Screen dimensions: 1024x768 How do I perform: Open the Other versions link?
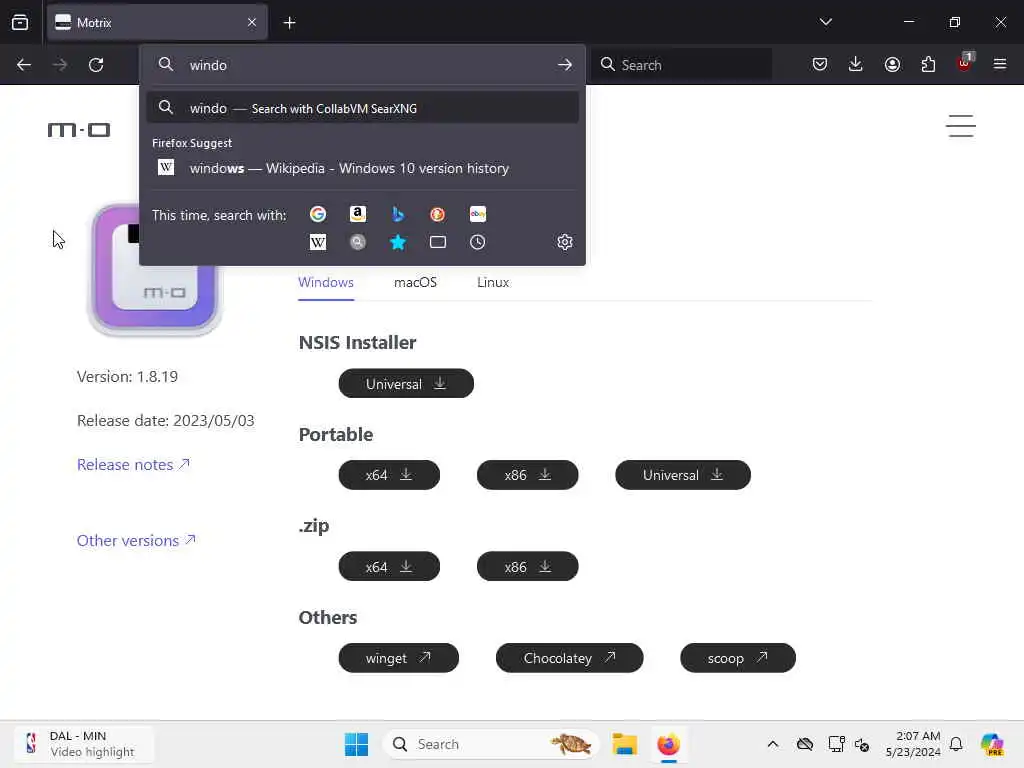tap(136, 540)
